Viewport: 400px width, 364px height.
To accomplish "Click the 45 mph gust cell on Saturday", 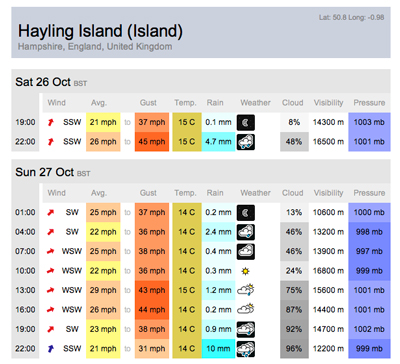I will click(152, 142).
